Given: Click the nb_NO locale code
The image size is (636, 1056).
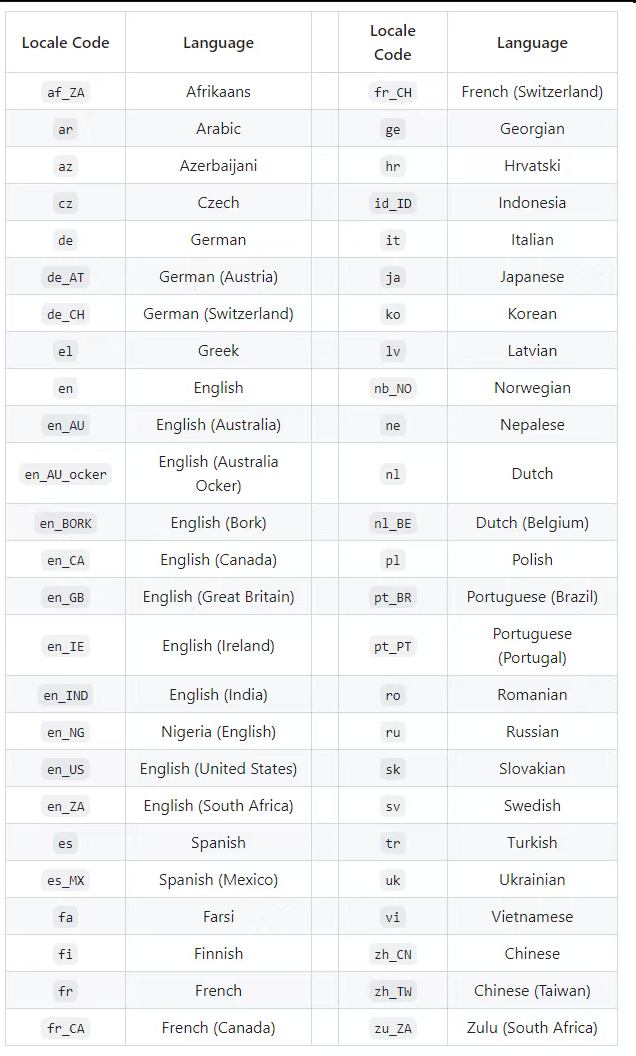Looking at the screenshot, I should pyautogui.click(x=392, y=388).
